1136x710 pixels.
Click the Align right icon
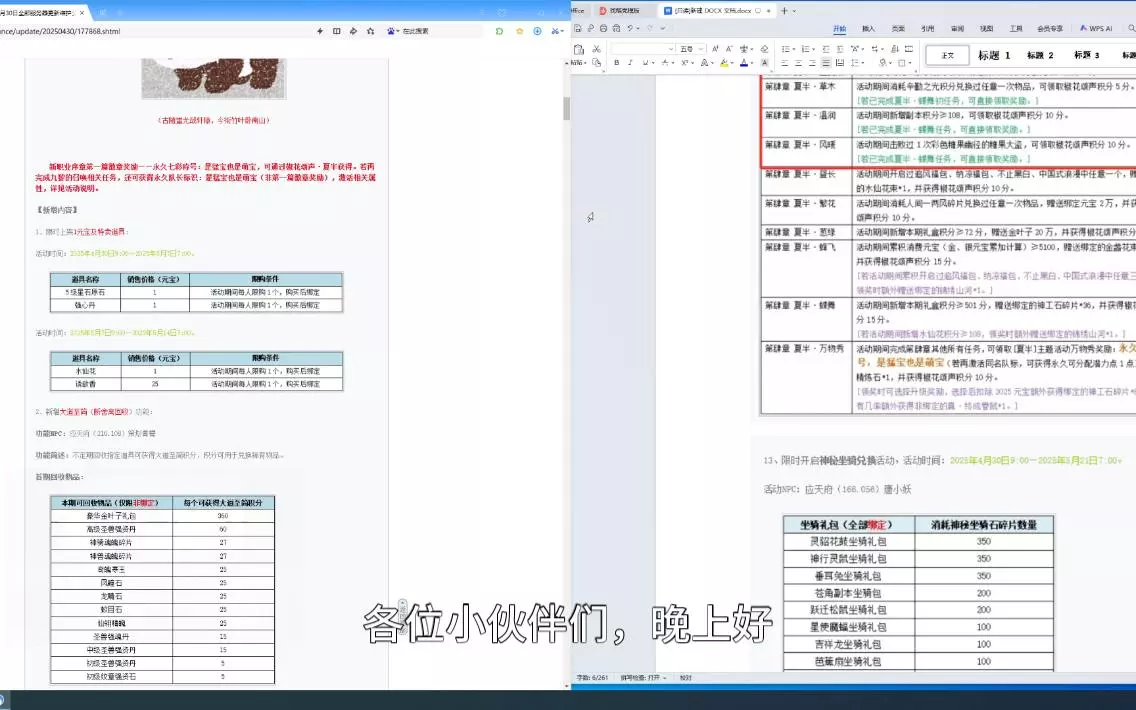[812, 63]
